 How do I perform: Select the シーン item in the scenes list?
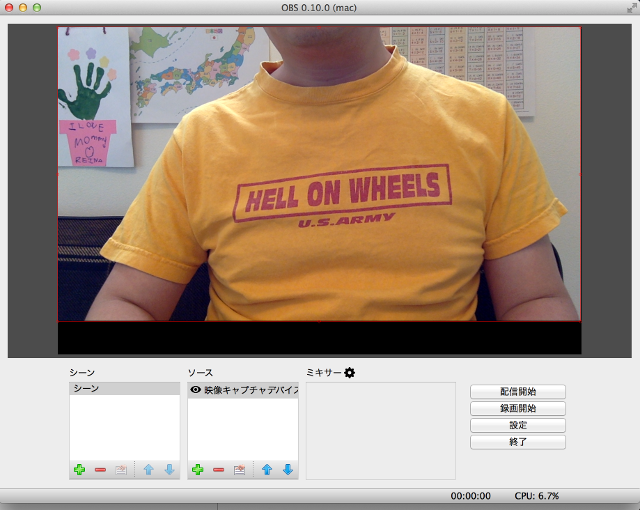point(124,388)
